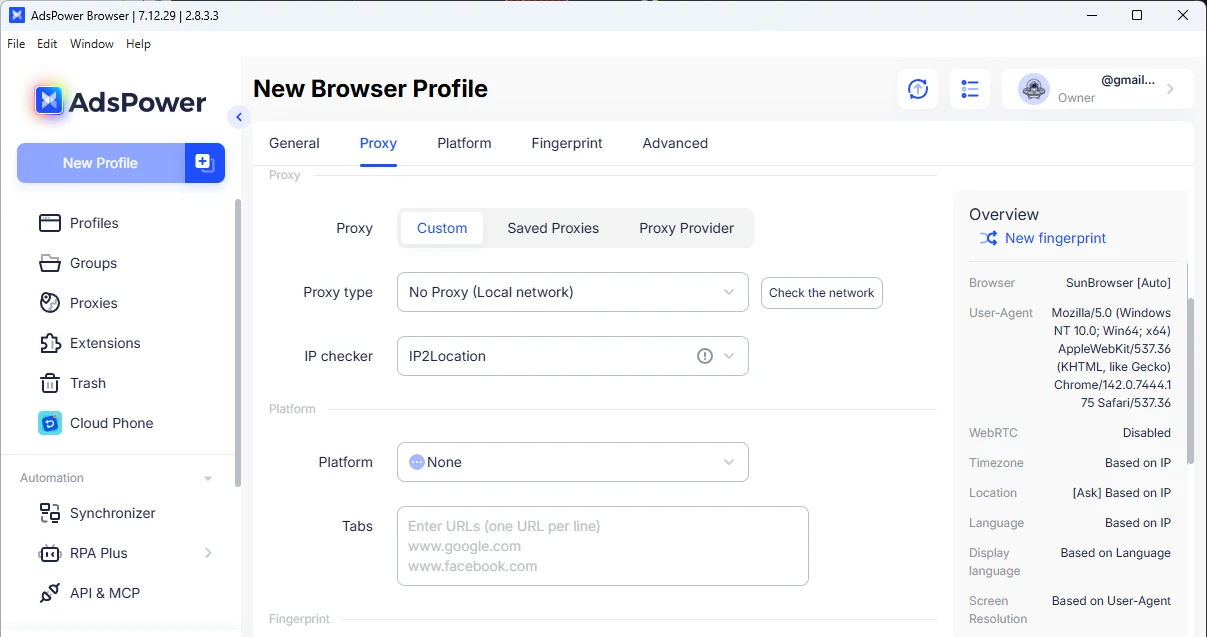Click the update refresh icon in header
Viewport: 1207px width, 637px height.
tap(918, 89)
